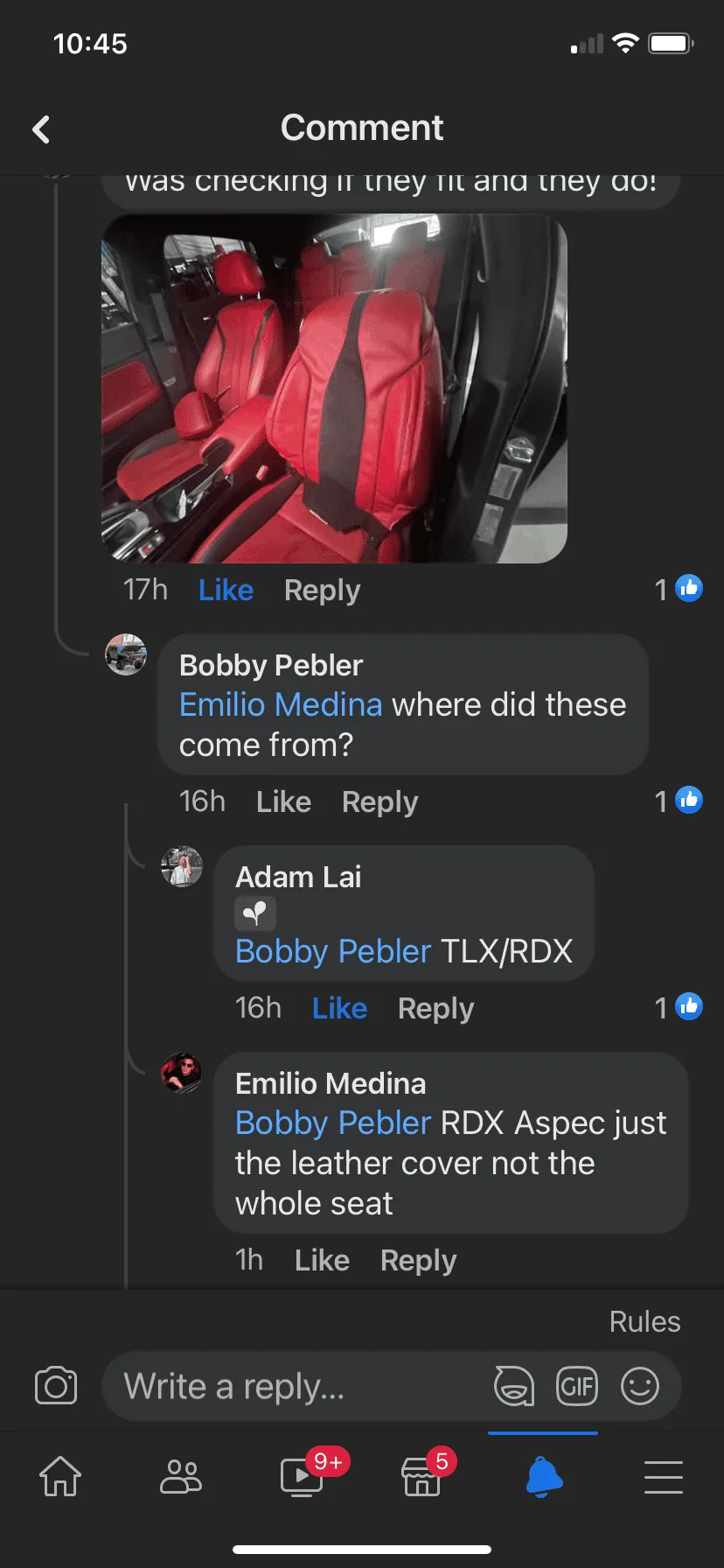Open Video tab with 9+ badge

(302, 1477)
